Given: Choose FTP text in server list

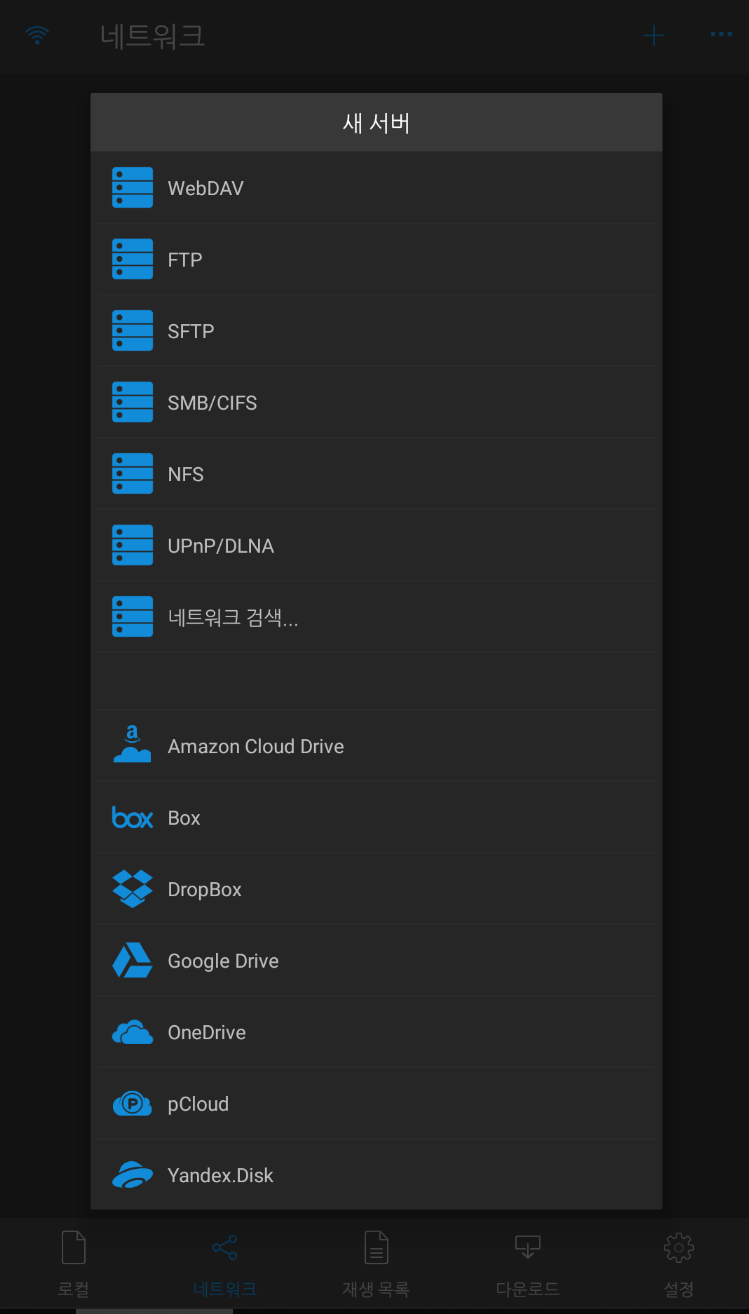Looking at the screenshot, I should pyautogui.click(x=185, y=260).
